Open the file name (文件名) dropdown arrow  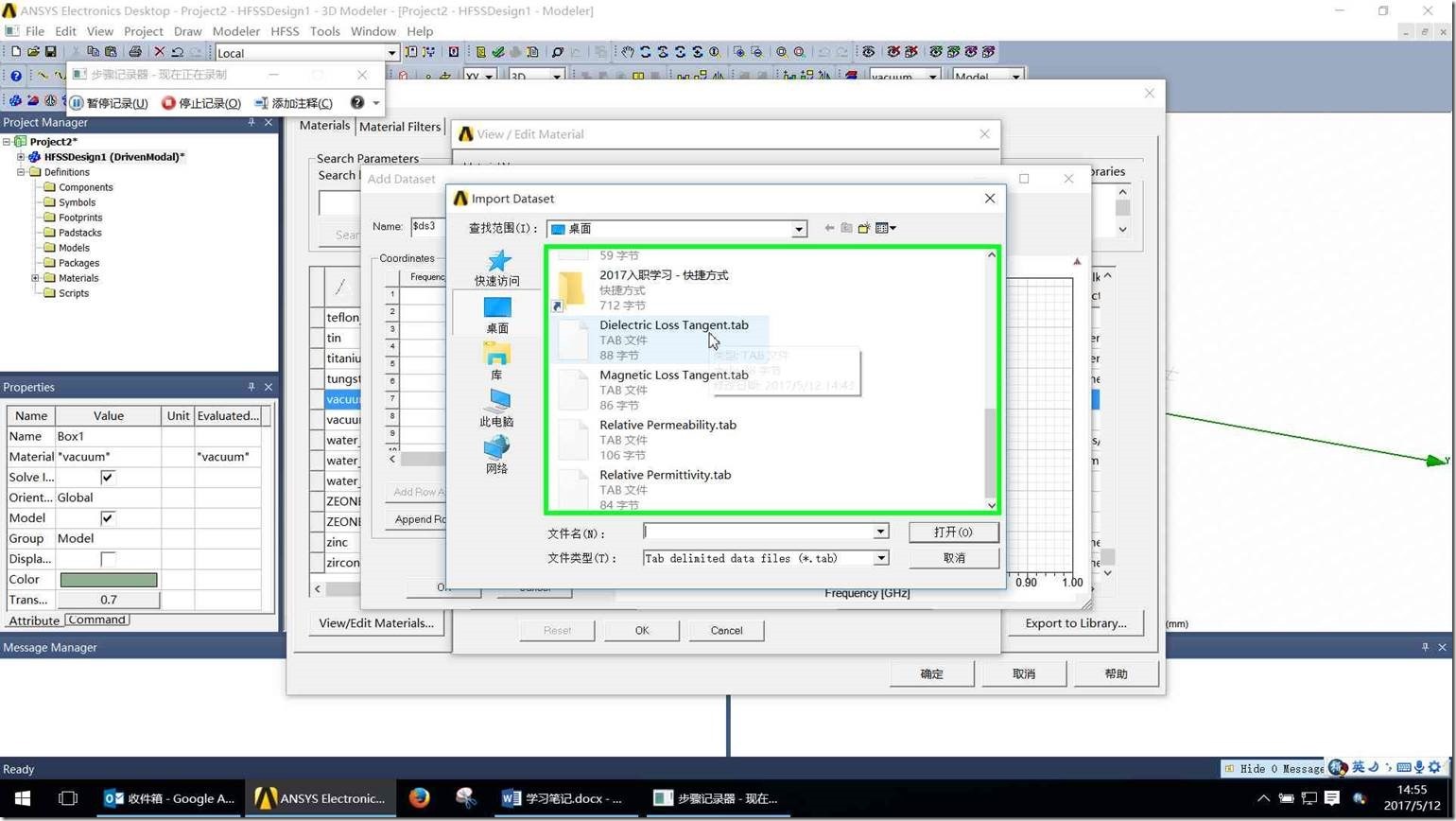[880, 532]
